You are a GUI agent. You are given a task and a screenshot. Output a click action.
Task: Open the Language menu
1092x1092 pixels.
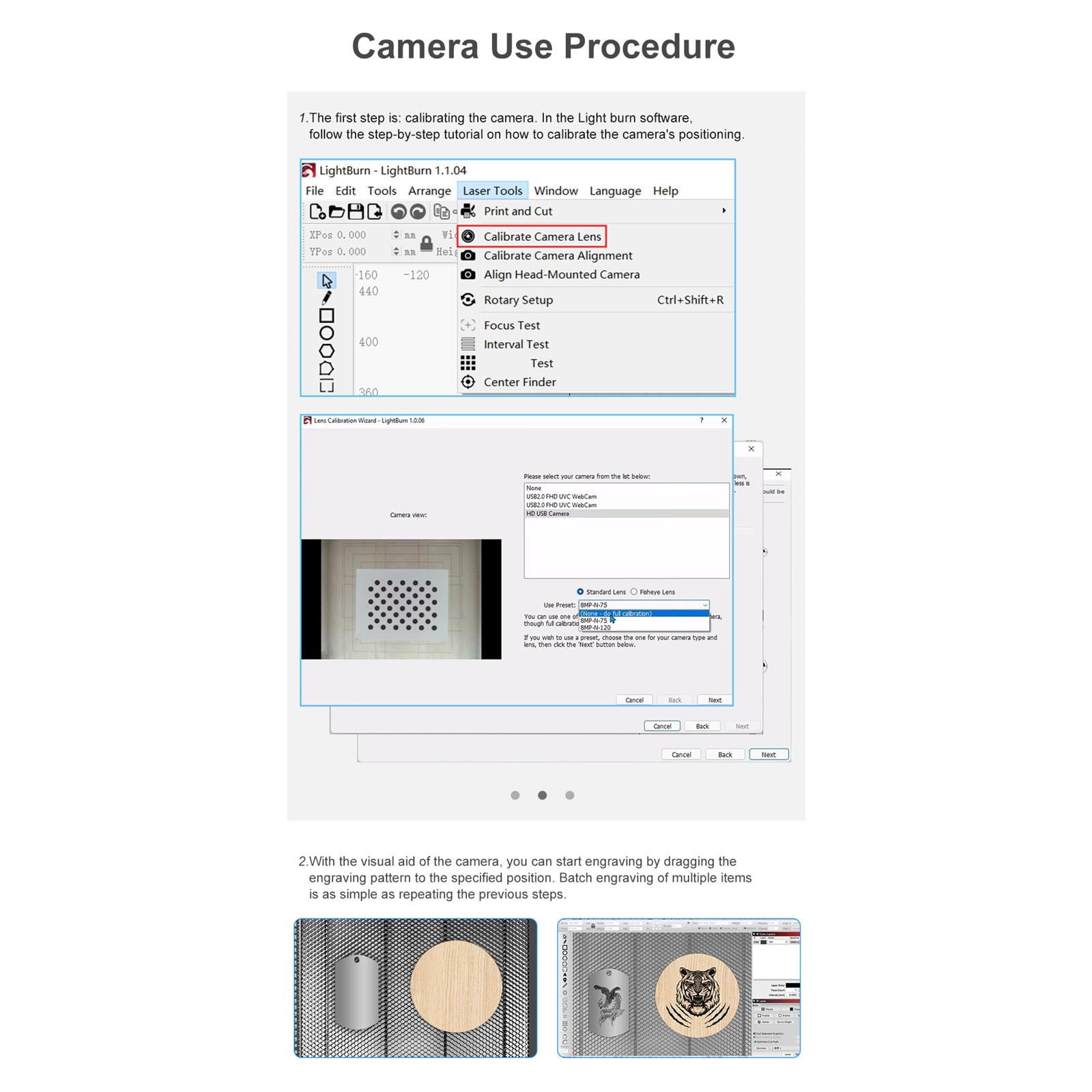tap(615, 191)
